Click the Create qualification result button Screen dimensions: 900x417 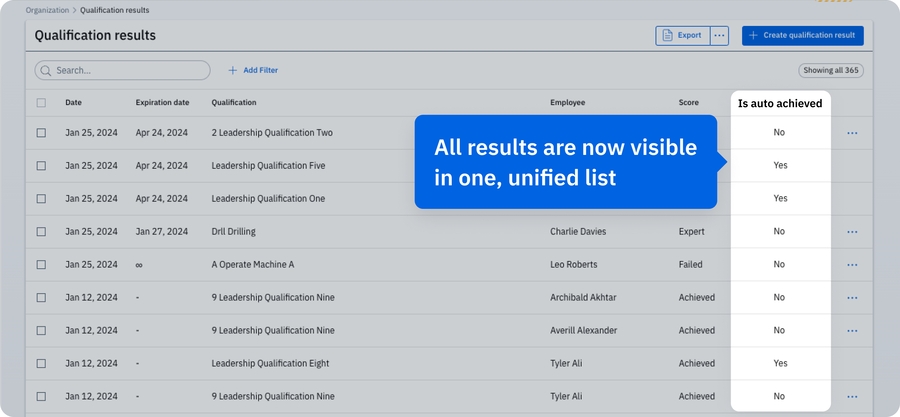[802, 36]
